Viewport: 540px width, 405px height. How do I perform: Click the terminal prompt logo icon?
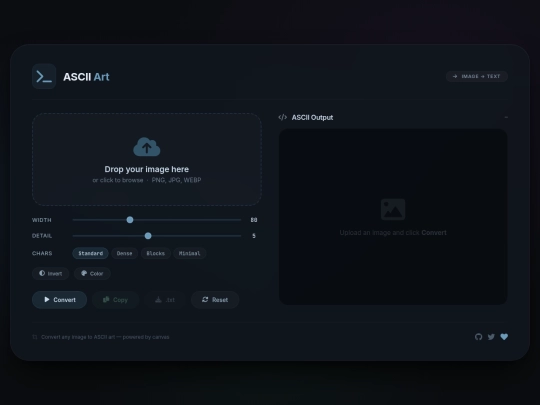[44, 76]
